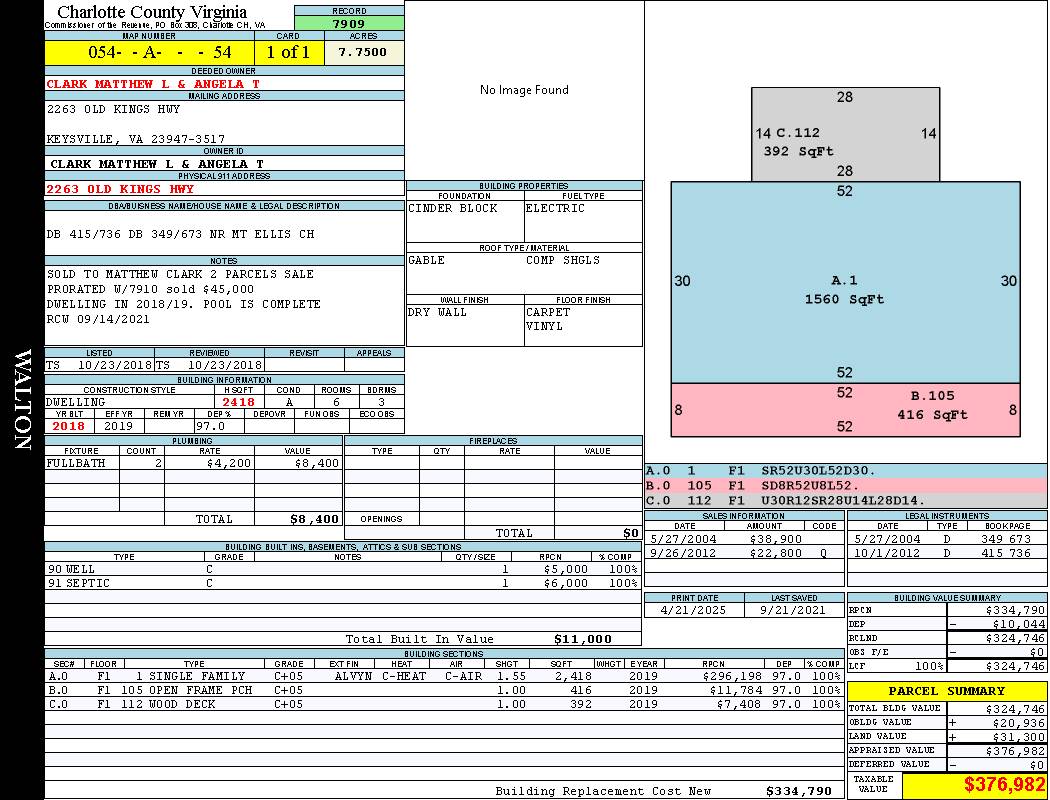
Task: Click the DWELLING construction style
Action: coord(76,402)
